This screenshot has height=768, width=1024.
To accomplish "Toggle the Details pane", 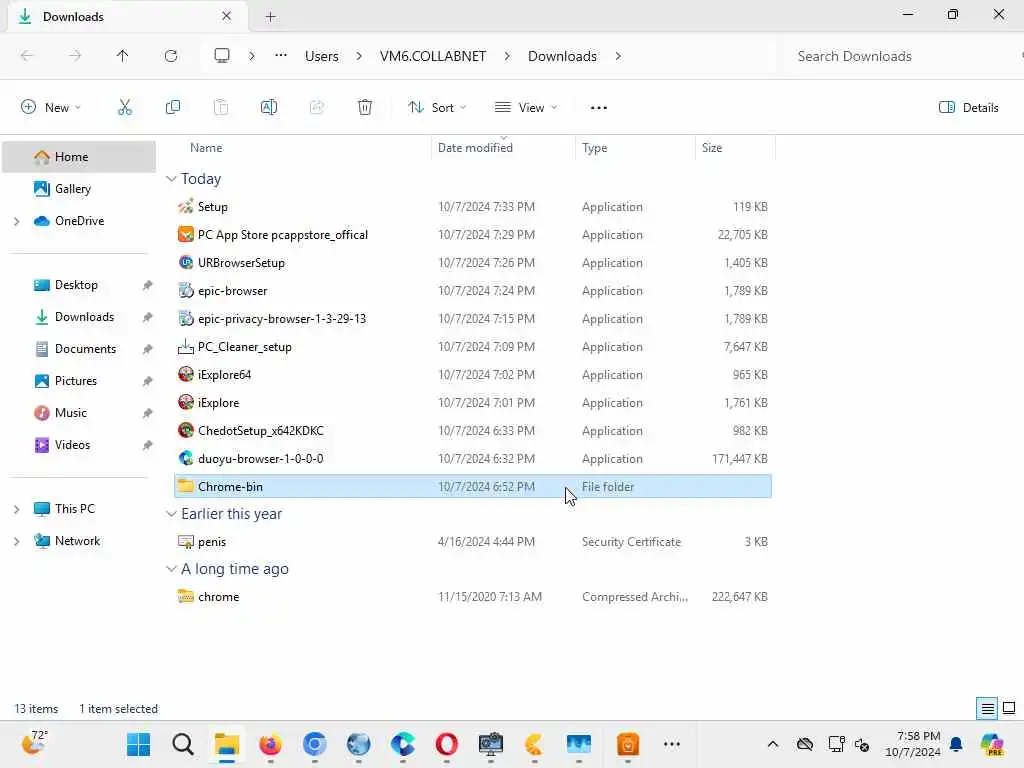I will (968, 108).
